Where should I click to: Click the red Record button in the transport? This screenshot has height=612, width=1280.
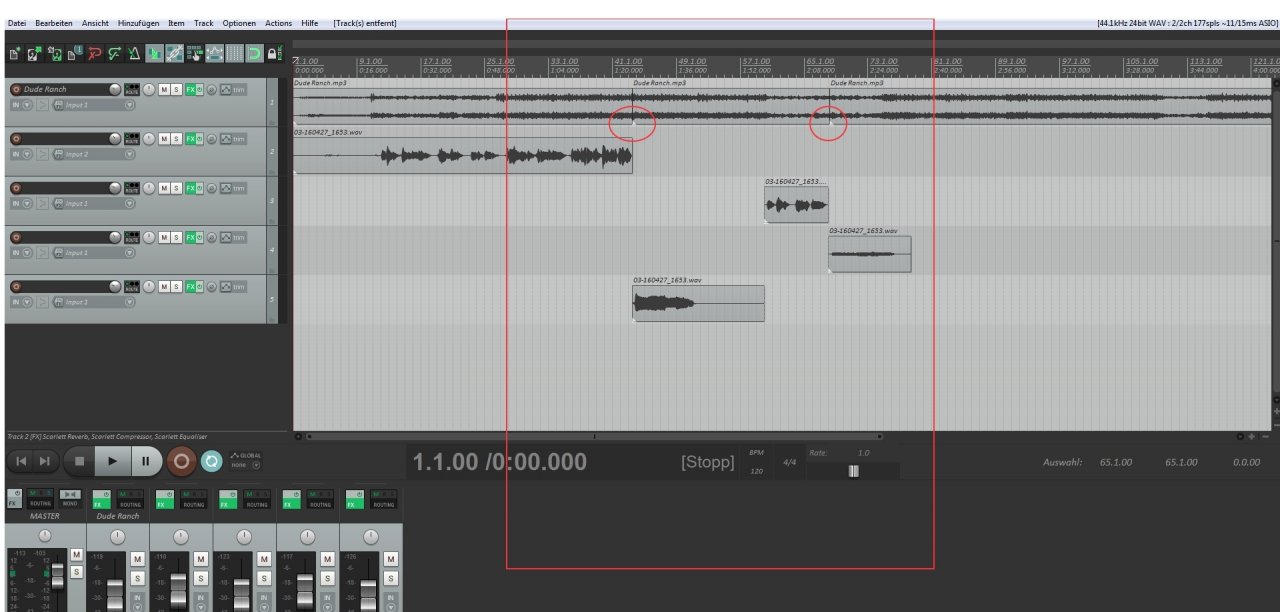(181, 461)
